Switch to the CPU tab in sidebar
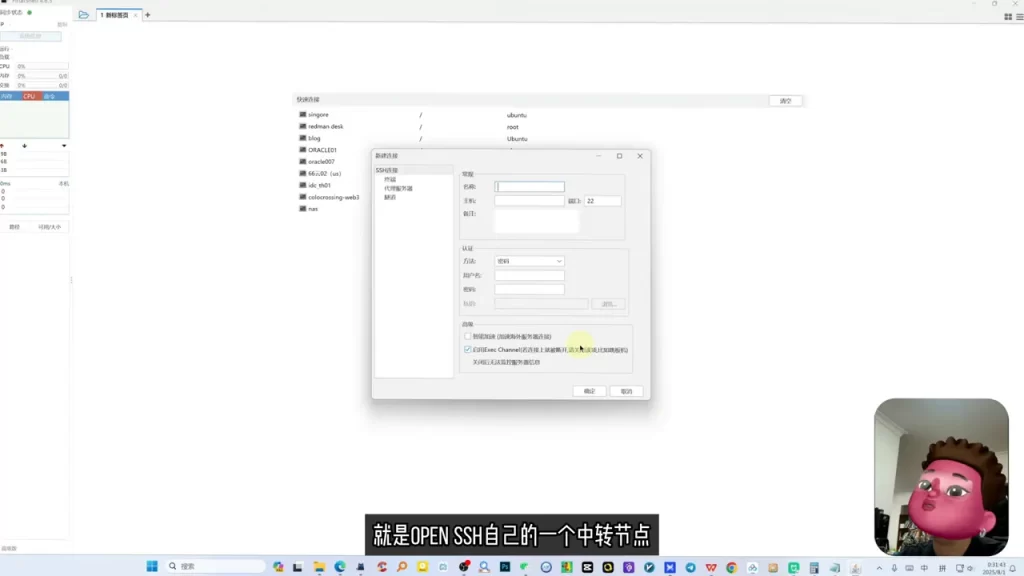Screen dimensions: 1024x576 tap(29, 96)
